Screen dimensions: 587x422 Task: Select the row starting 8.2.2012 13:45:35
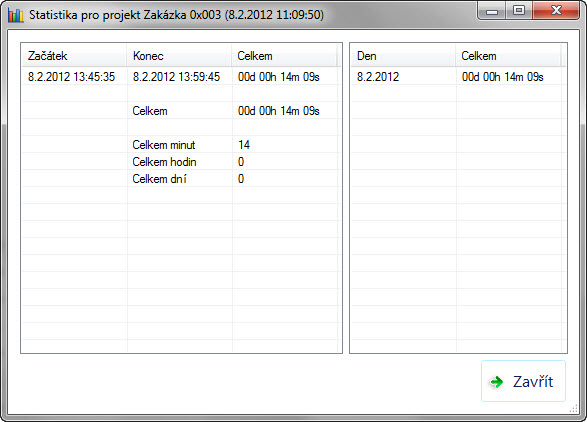(181, 77)
